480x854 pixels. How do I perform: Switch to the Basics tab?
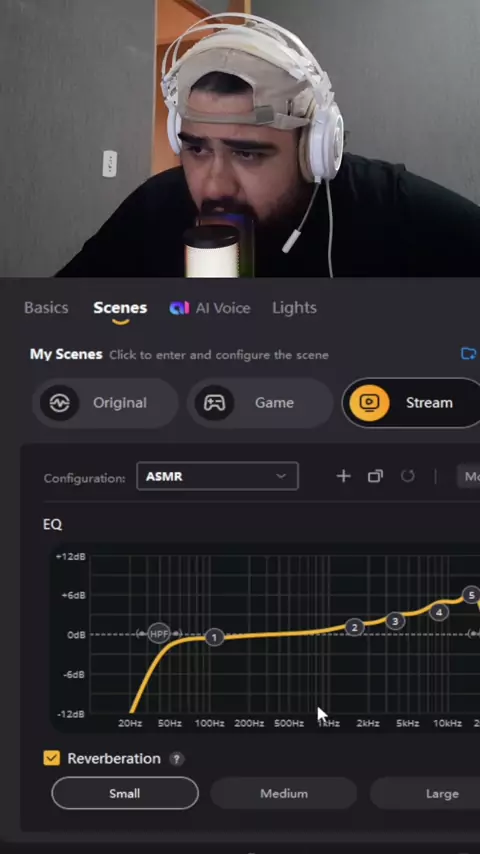click(46, 308)
